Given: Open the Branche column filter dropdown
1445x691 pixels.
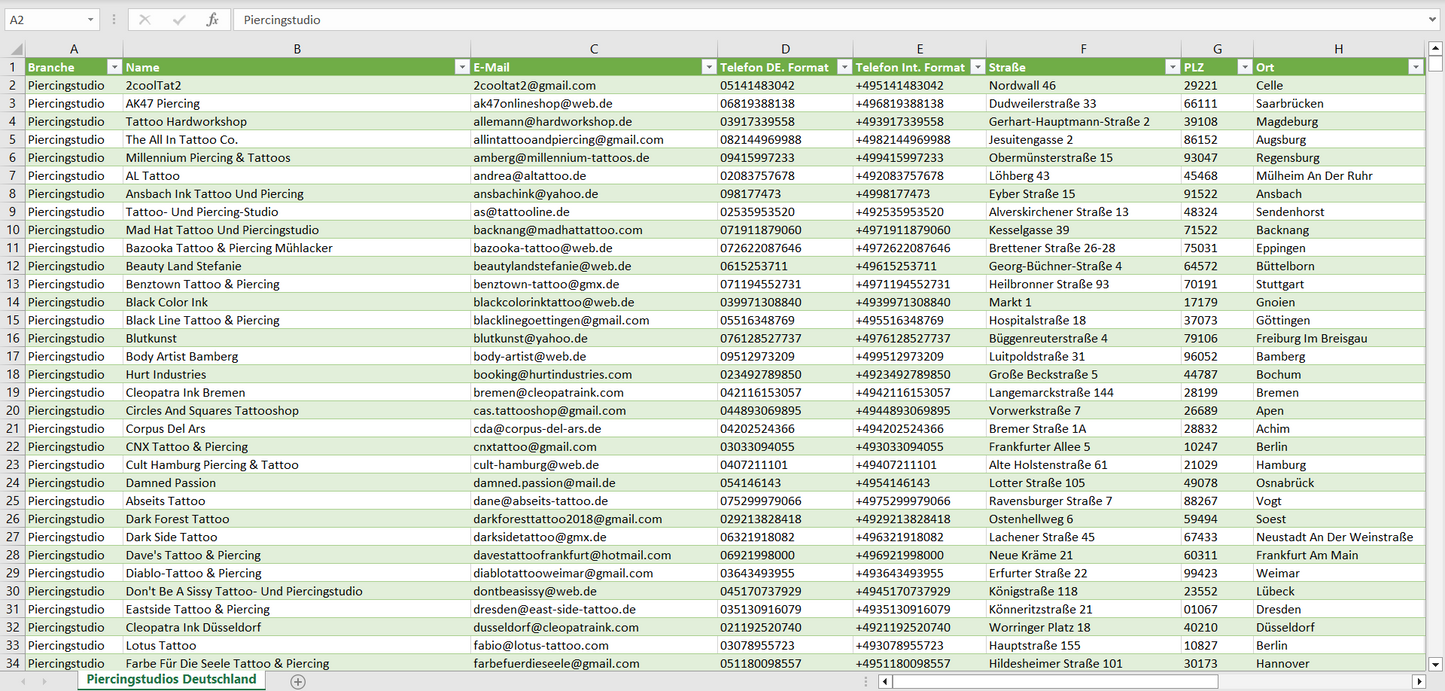Looking at the screenshot, I should point(113,67).
